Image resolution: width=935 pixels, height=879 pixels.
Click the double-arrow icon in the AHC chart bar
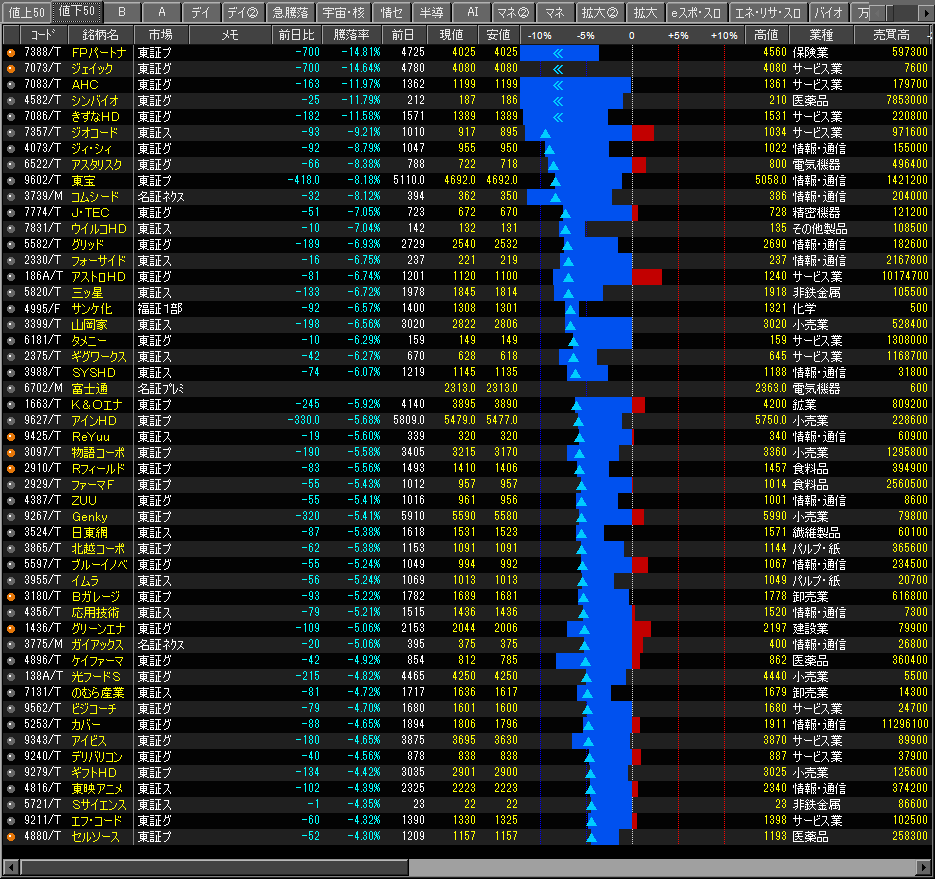click(x=557, y=84)
